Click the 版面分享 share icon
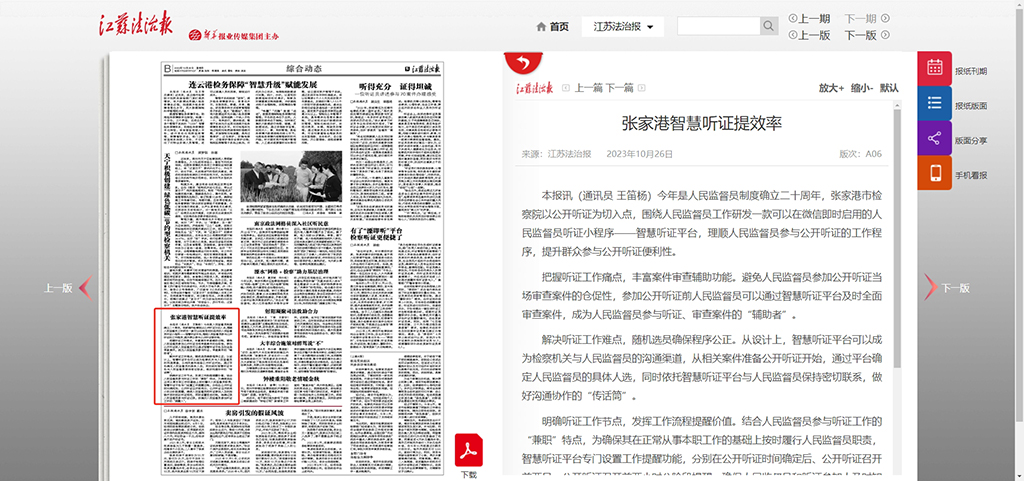This screenshot has width=1024, height=481. coord(934,139)
